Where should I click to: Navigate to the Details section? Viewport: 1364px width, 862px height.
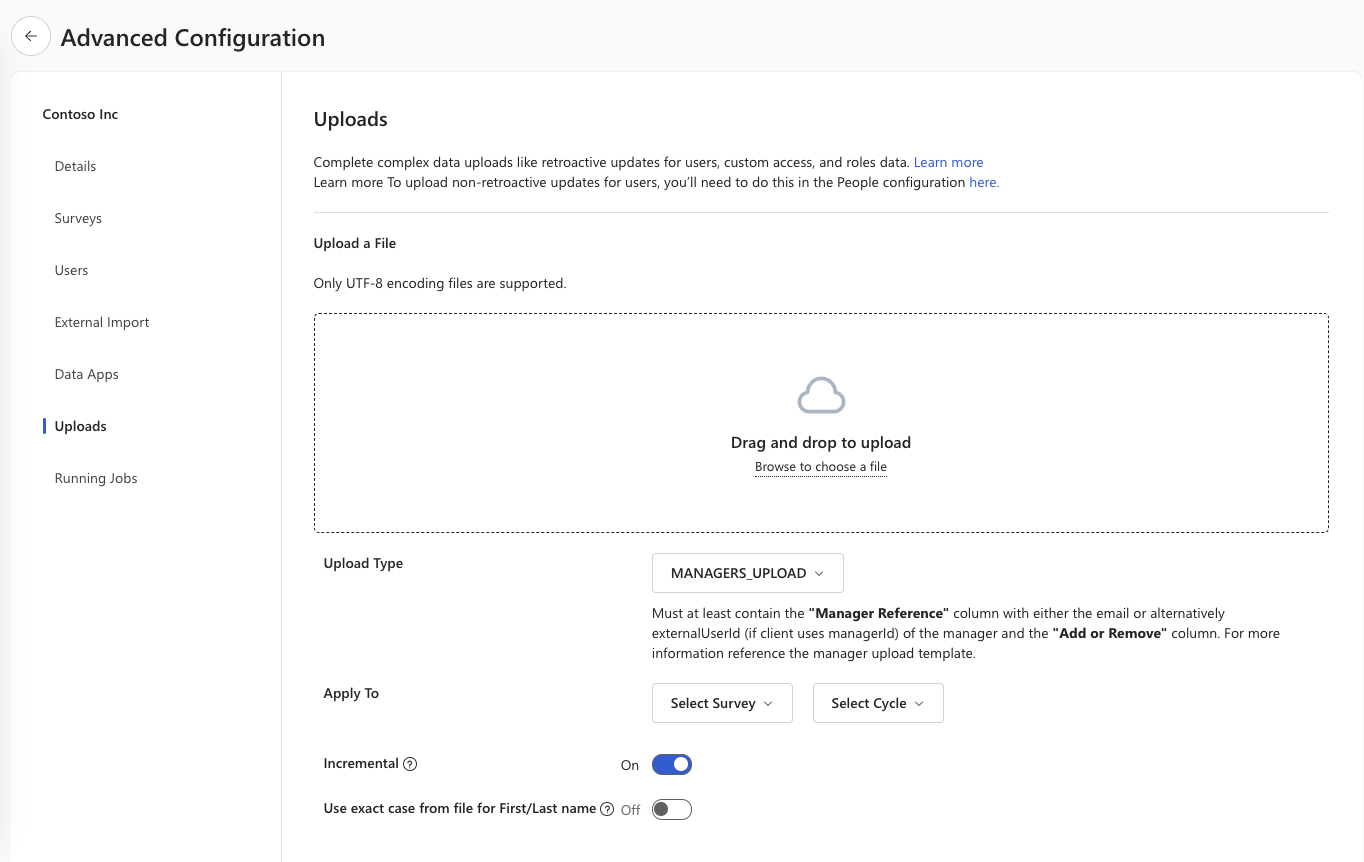pos(75,166)
